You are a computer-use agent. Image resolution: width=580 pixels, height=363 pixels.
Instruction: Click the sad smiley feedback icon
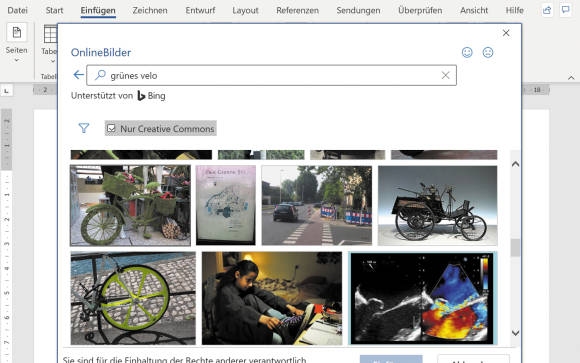(x=488, y=53)
